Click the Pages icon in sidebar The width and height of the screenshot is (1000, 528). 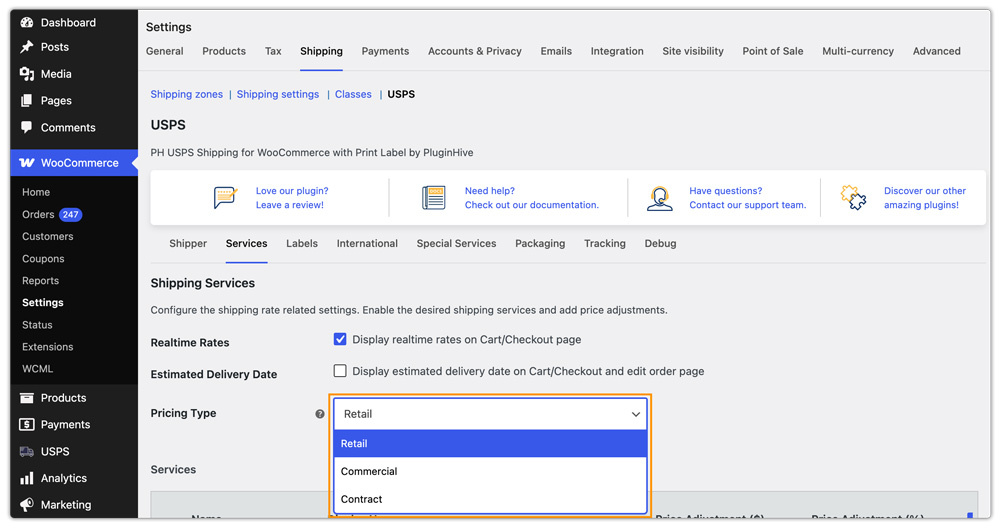coord(27,101)
